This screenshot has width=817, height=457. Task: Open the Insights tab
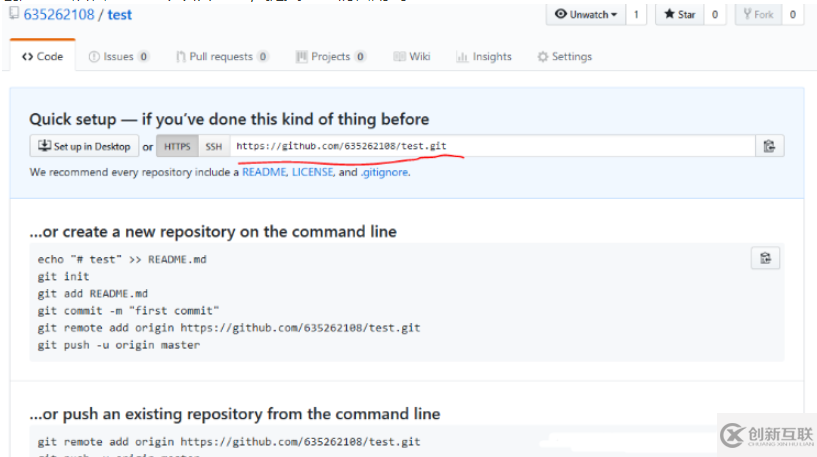pyautogui.click(x=484, y=56)
